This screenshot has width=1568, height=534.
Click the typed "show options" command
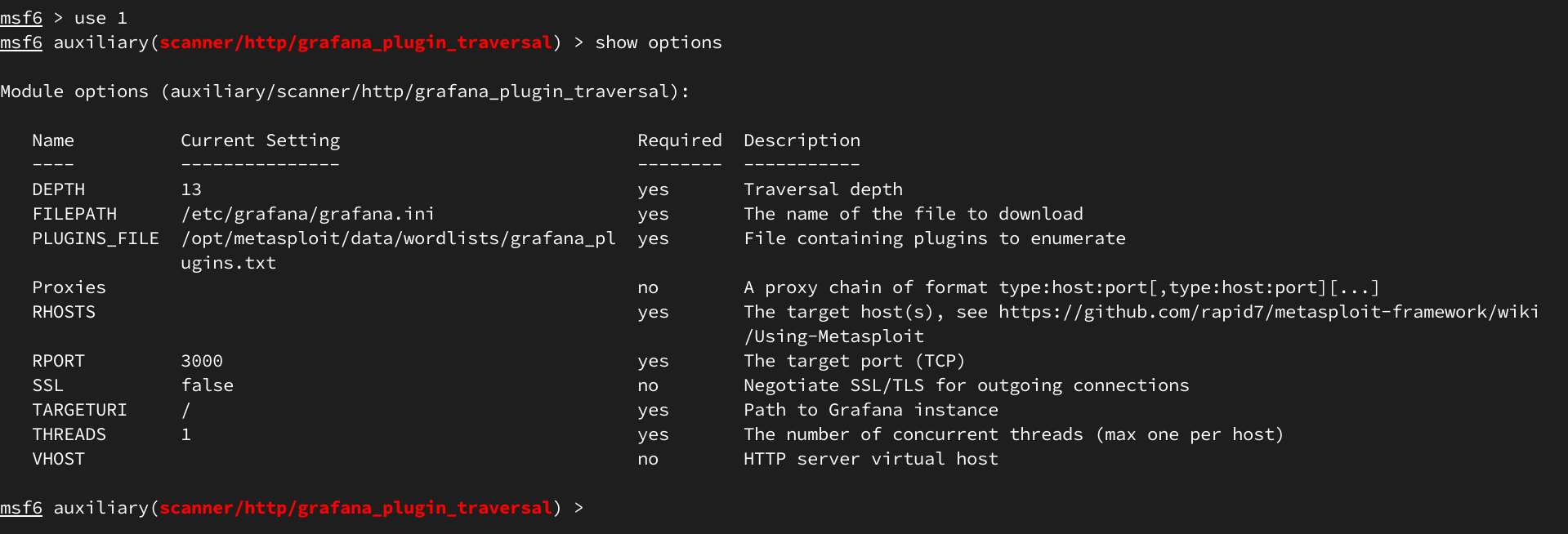659,42
